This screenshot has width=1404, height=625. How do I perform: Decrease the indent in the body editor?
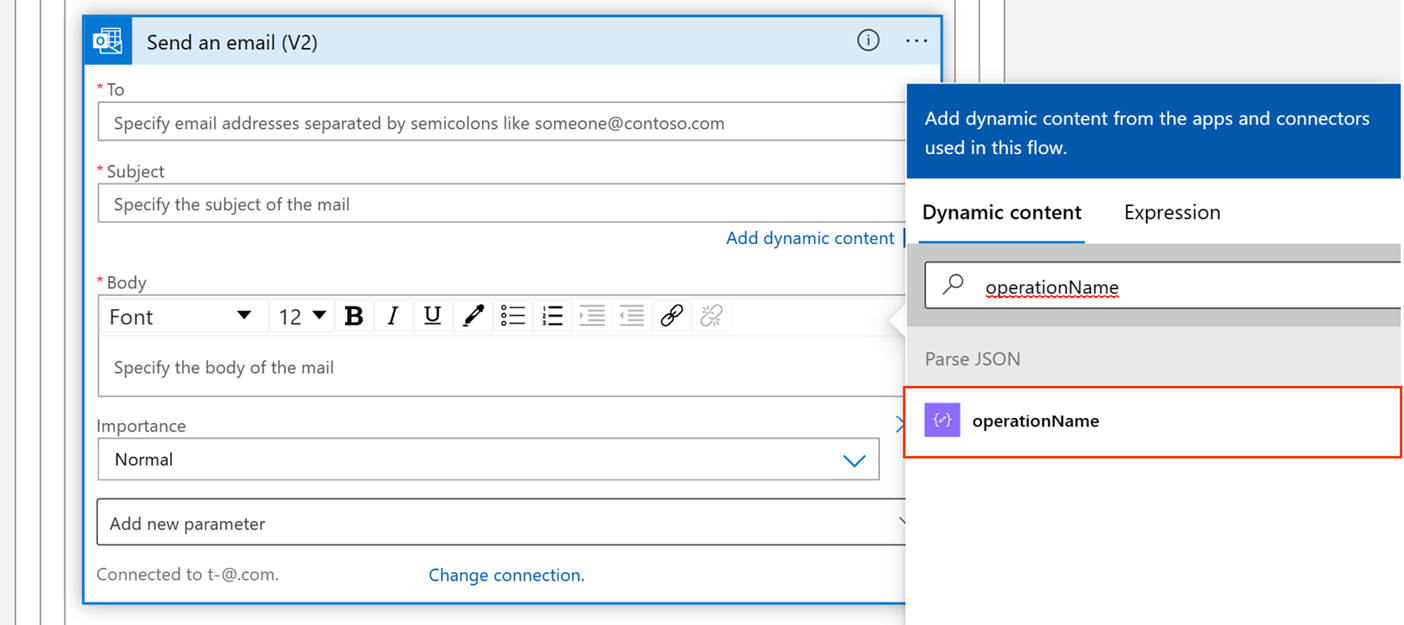coord(632,316)
